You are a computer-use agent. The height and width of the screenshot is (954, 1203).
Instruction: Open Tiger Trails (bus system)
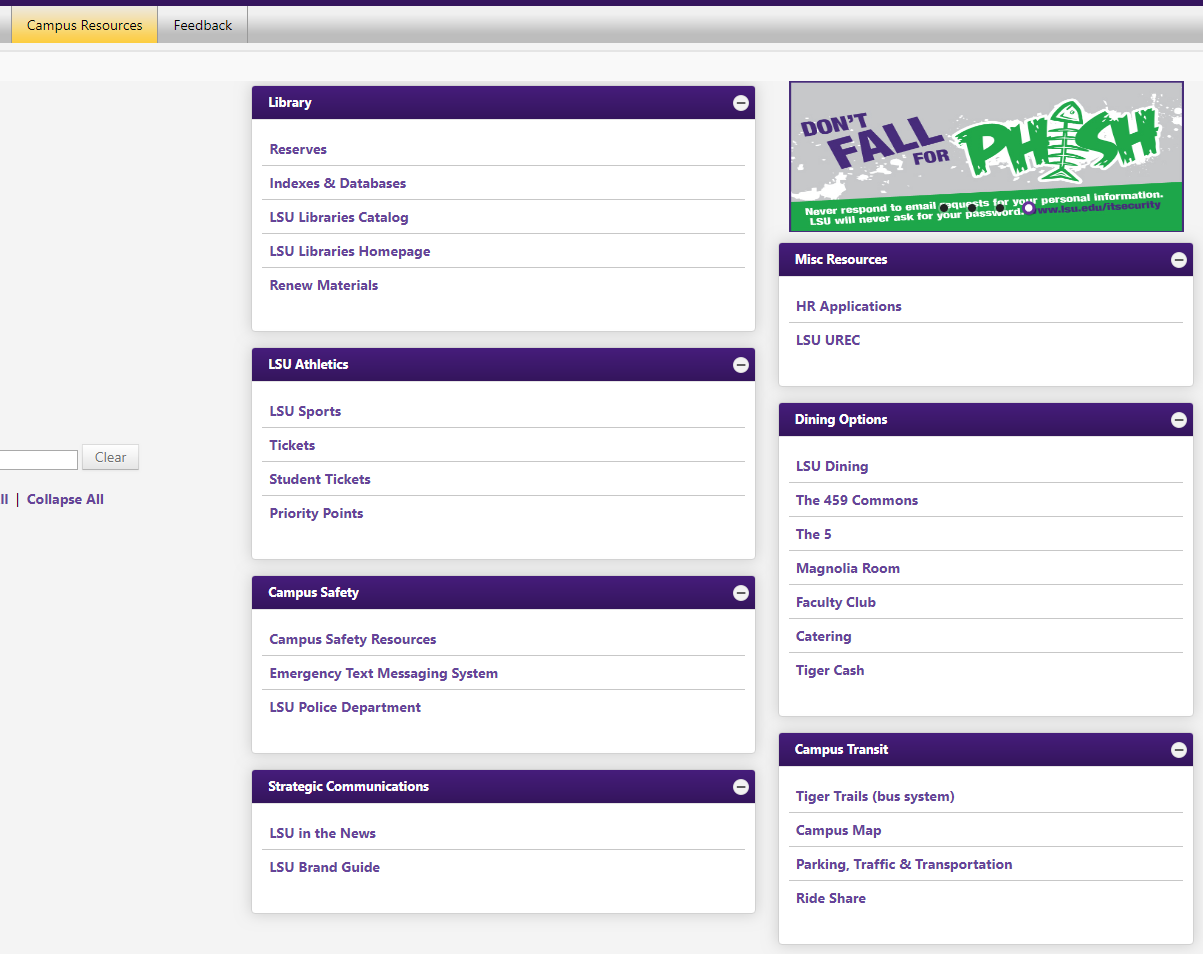(875, 796)
